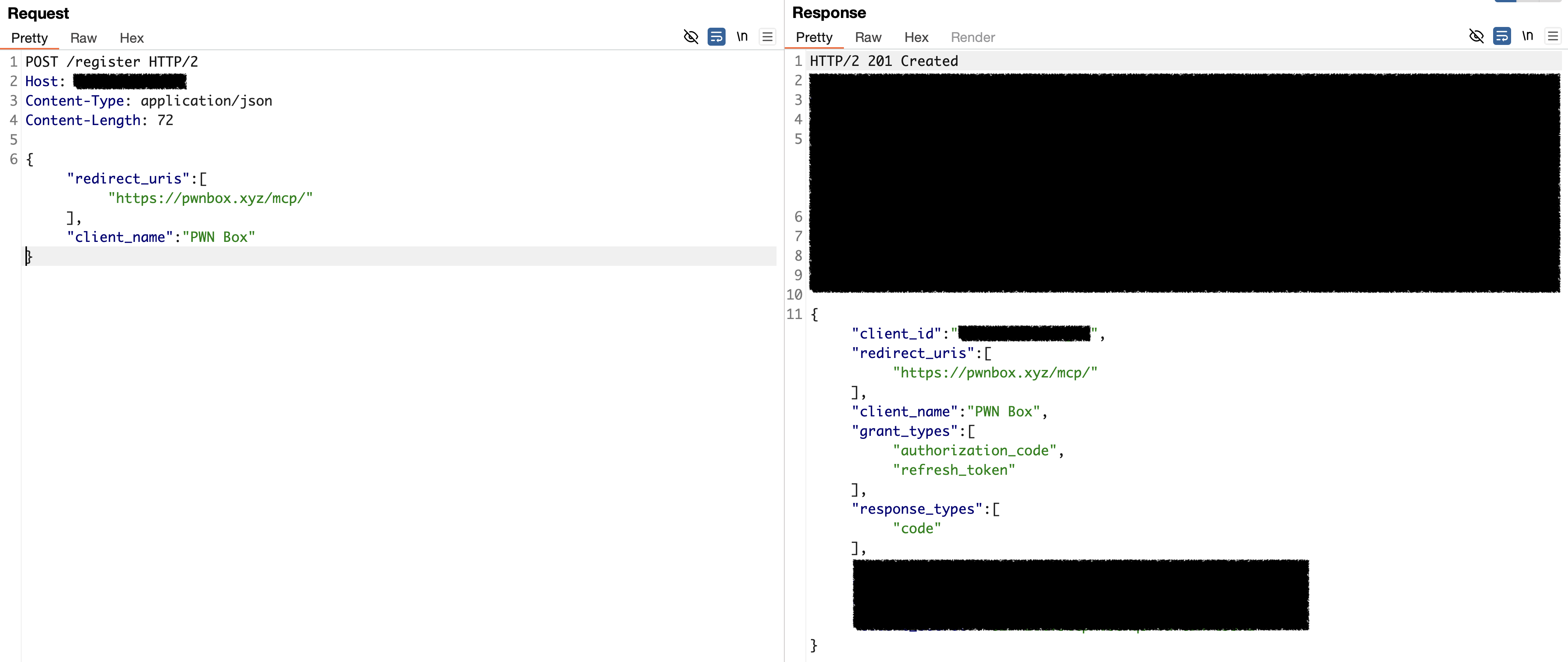Viewport: 1568px width, 662px height.
Task: Click the POST /register HTTP/2 request line
Action: click(112, 61)
